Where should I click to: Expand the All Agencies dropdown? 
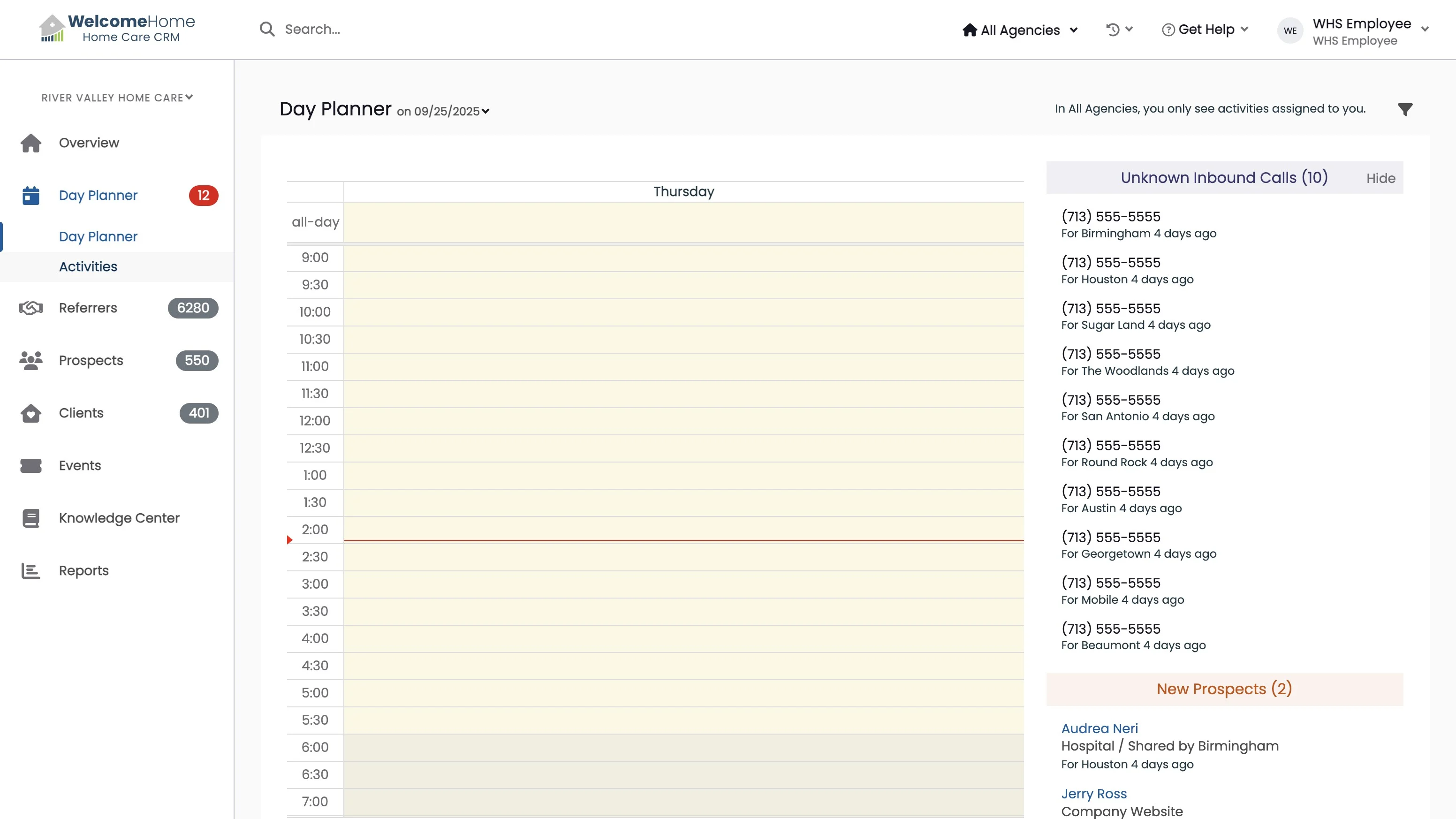click(x=1020, y=30)
